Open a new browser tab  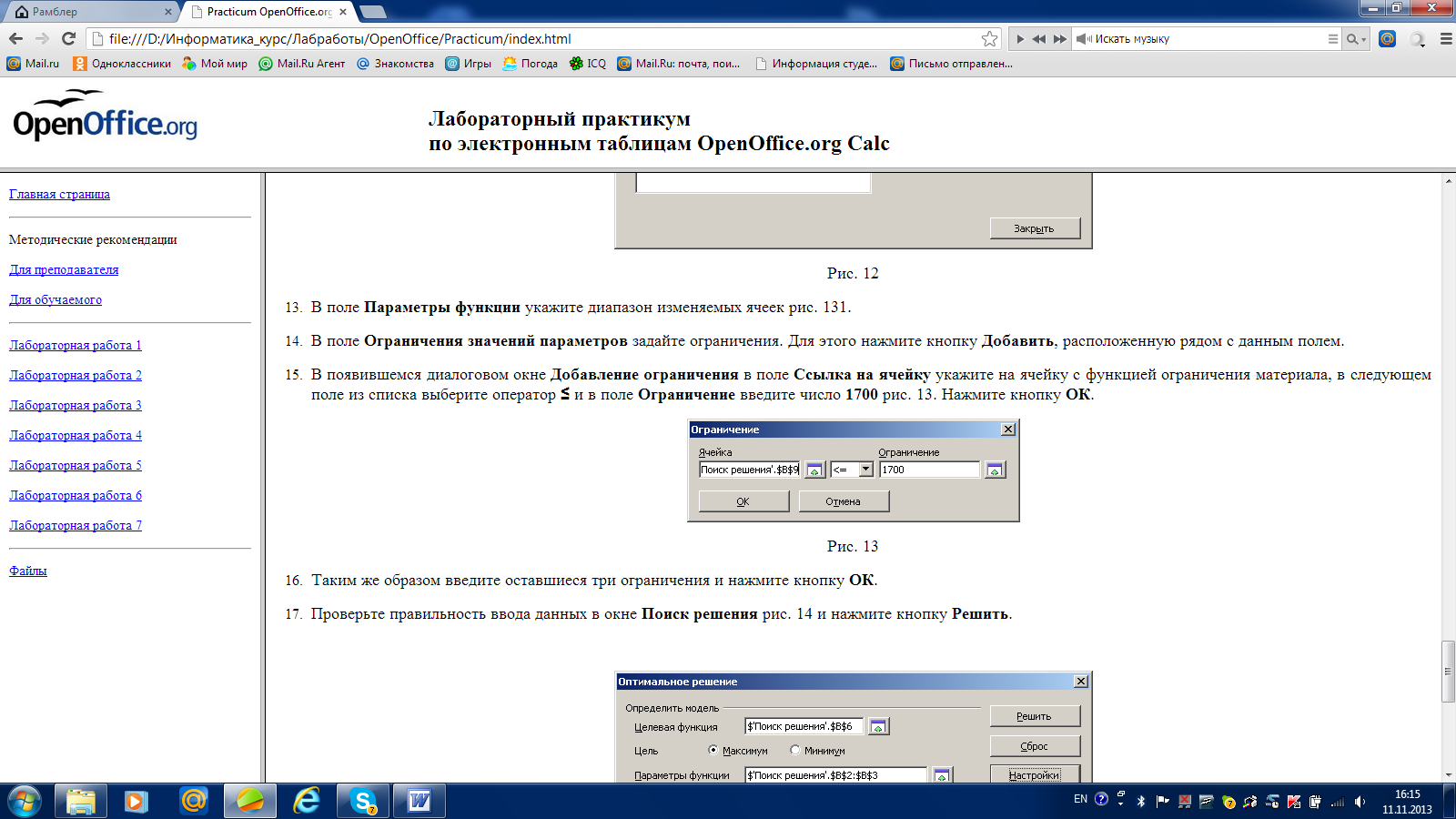tap(373, 12)
